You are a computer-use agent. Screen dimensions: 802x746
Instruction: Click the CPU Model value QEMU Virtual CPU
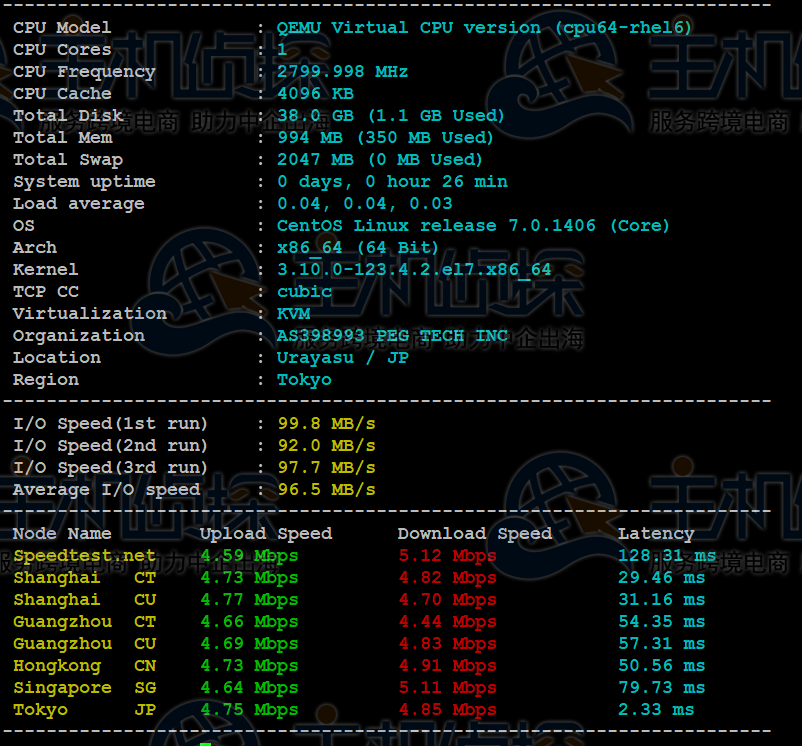click(365, 27)
